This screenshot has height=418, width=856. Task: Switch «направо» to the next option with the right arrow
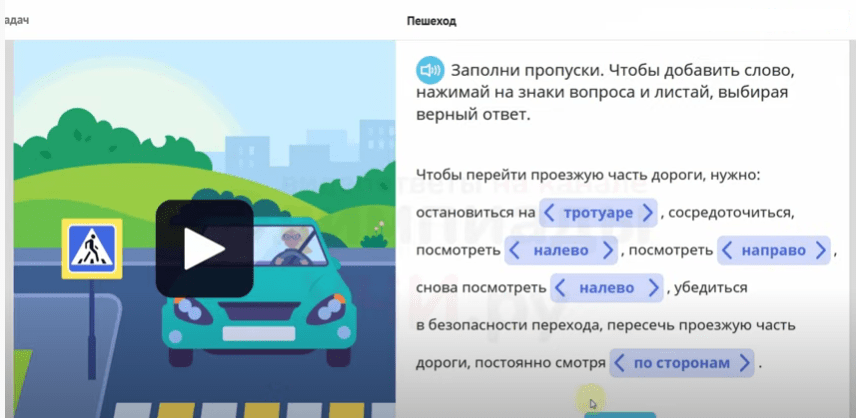(822, 250)
